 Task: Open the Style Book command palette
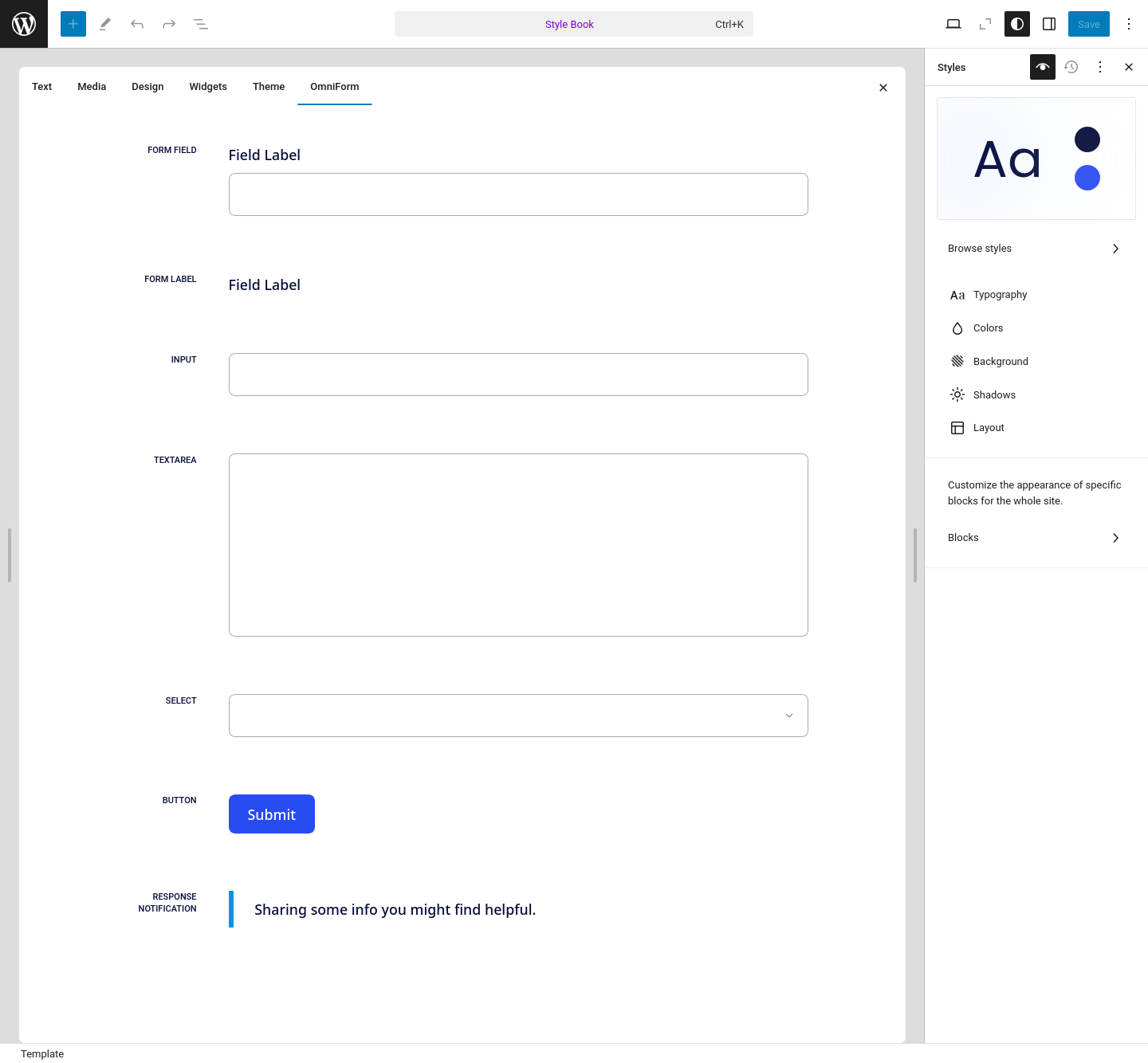coord(569,24)
